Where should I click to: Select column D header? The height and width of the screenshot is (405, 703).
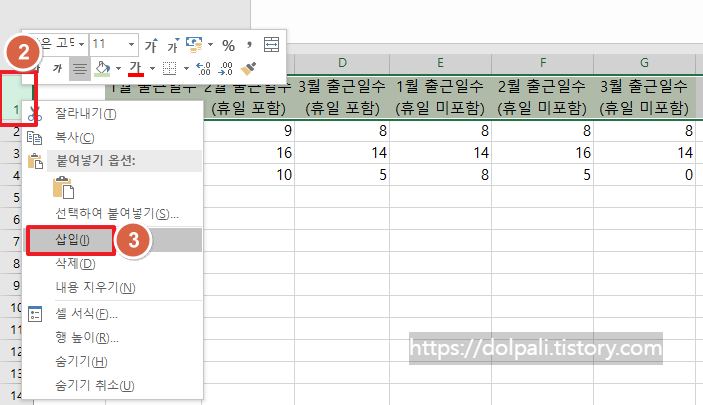point(342,63)
